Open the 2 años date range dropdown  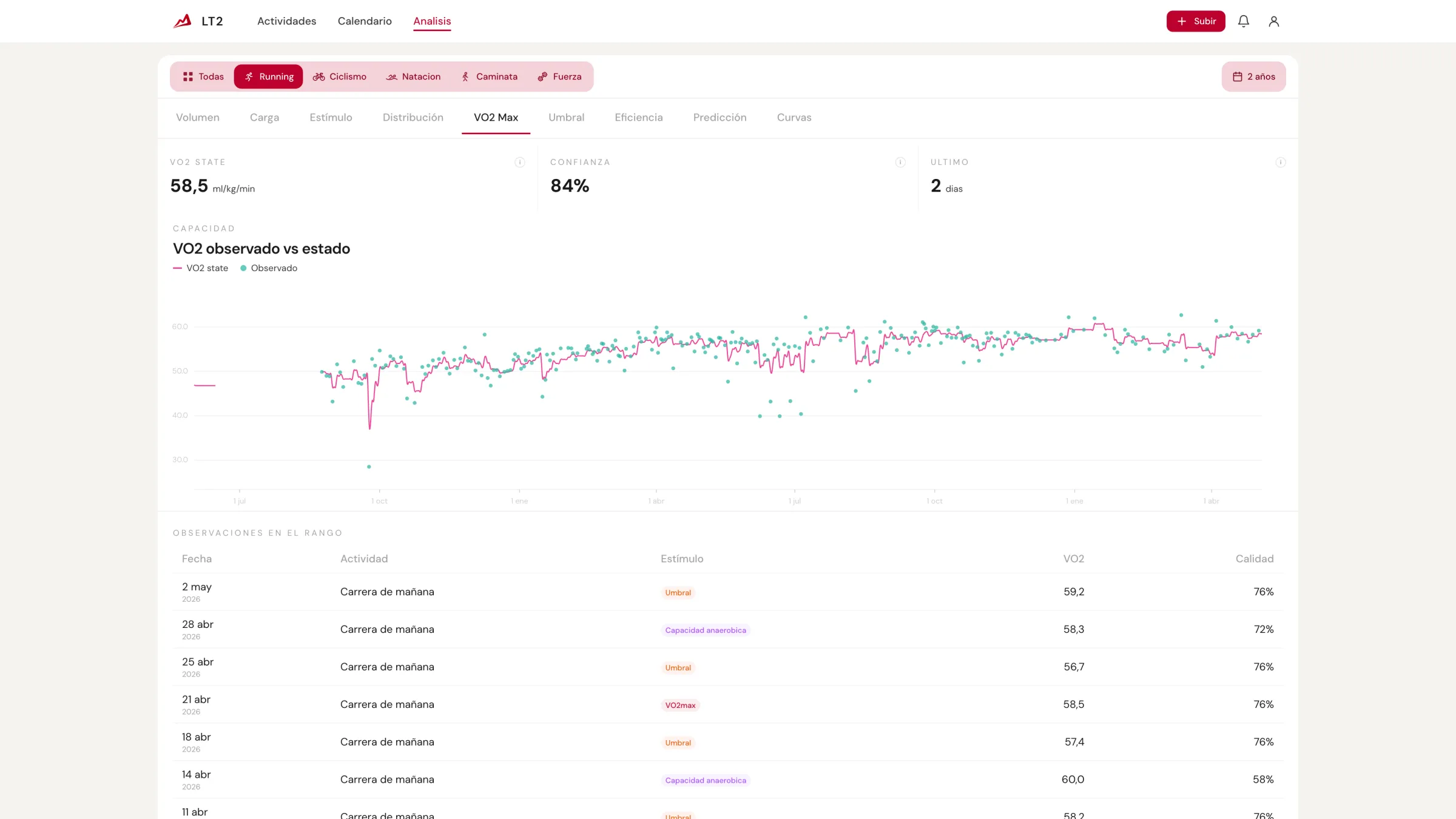1253,76
